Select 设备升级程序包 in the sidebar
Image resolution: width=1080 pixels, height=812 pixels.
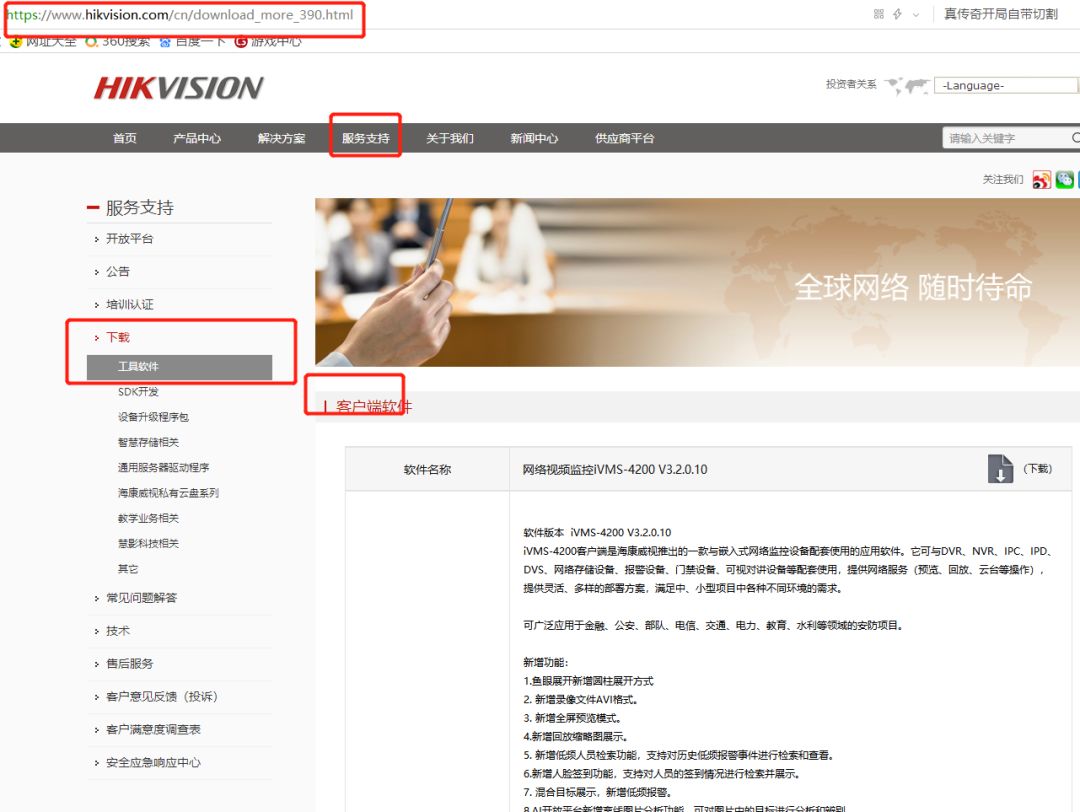(153, 417)
